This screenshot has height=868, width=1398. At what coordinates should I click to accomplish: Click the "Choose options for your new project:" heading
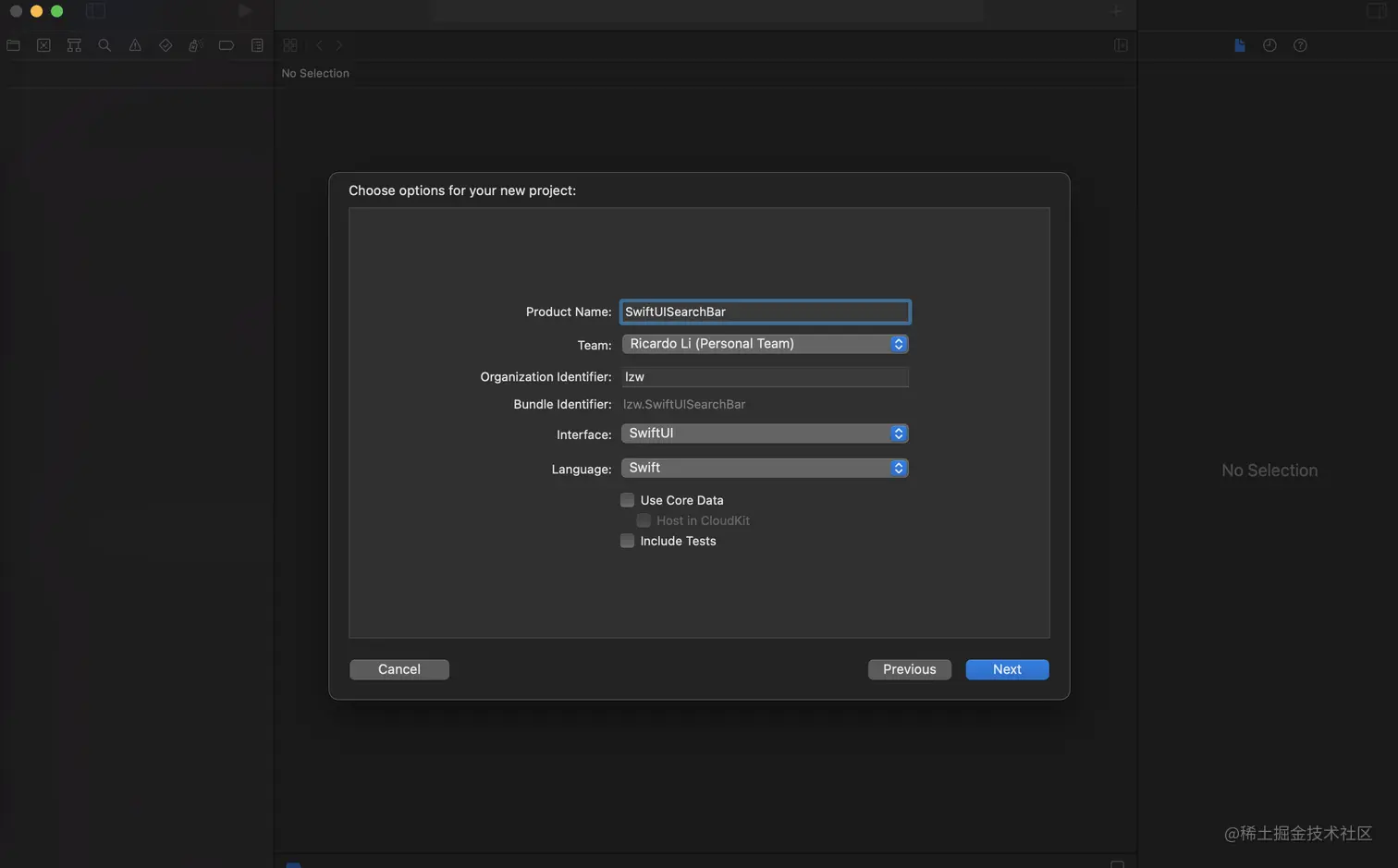click(462, 190)
